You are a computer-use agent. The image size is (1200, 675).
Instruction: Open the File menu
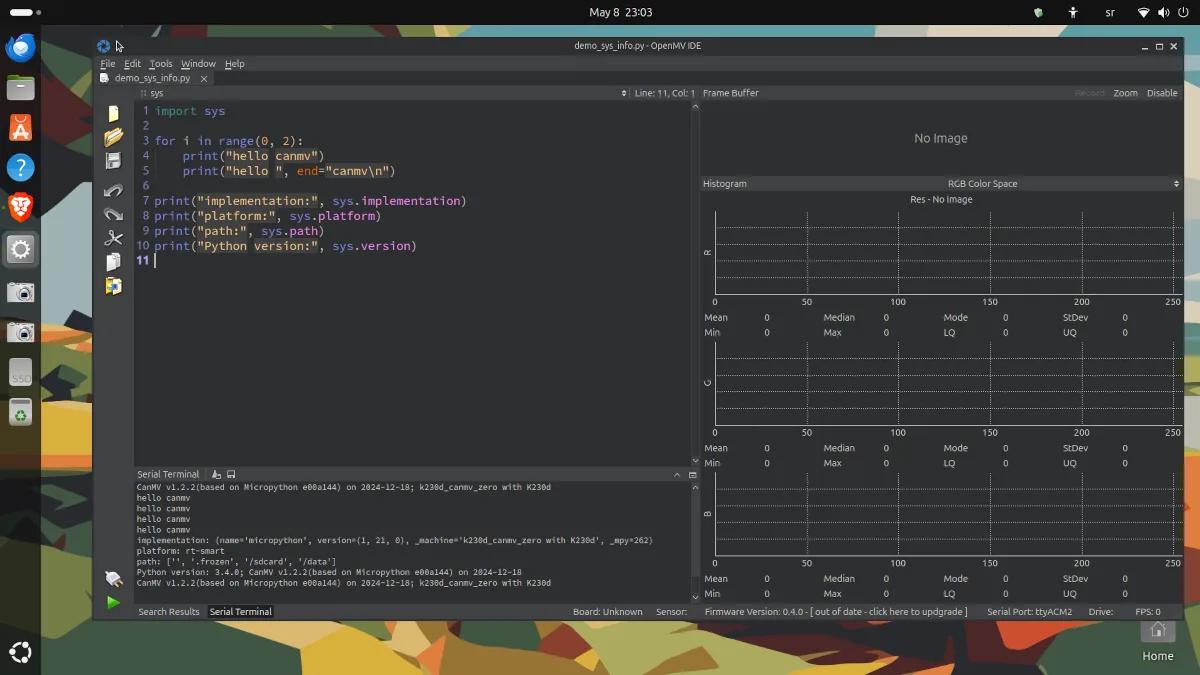[x=108, y=64]
